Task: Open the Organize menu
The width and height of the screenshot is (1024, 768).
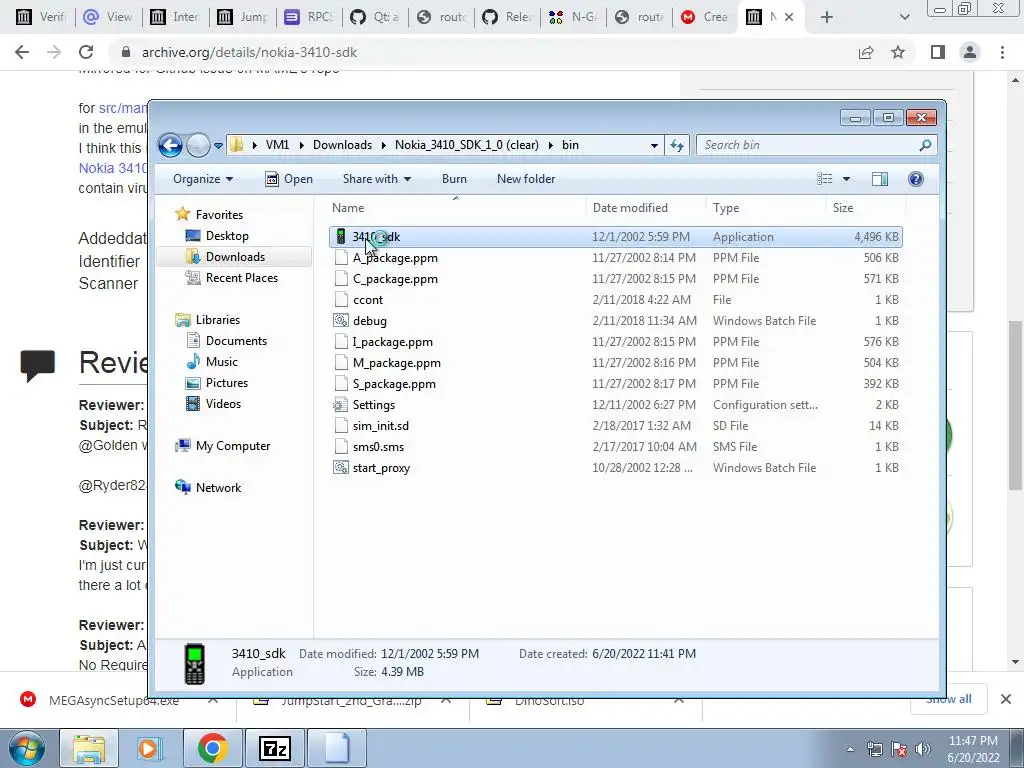Action: 202,179
